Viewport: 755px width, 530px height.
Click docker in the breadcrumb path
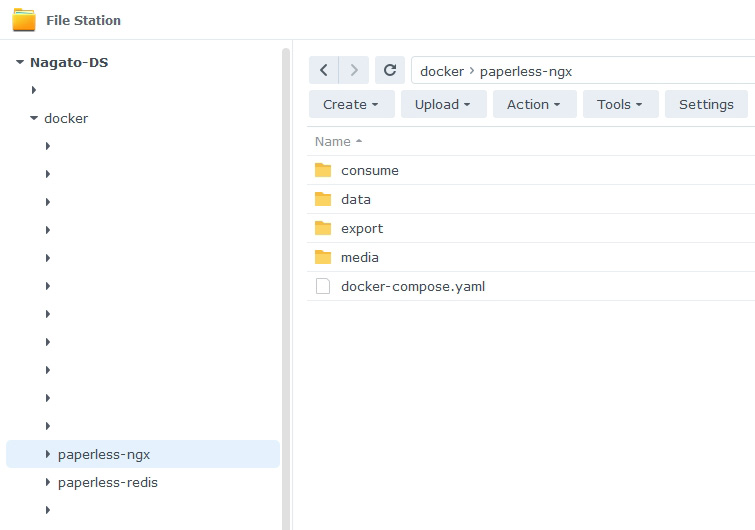click(441, 71)
